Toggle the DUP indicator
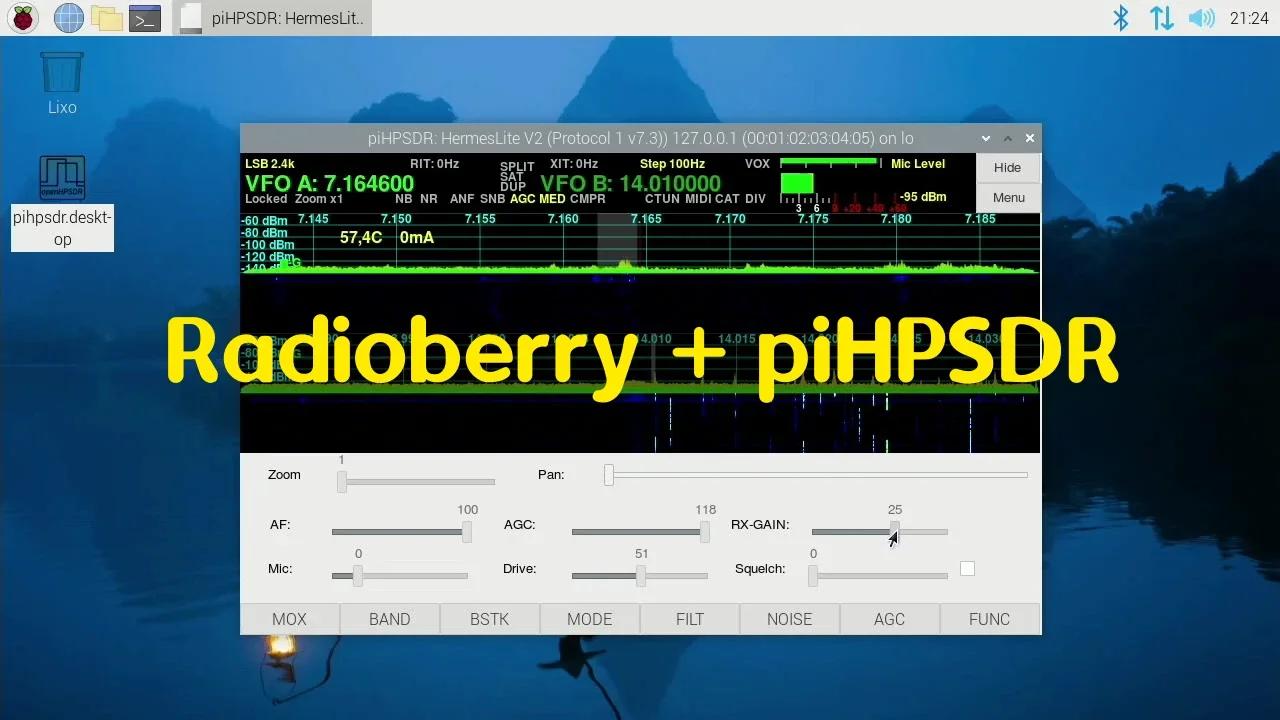The image size is (1280, 720). [515, 185]
